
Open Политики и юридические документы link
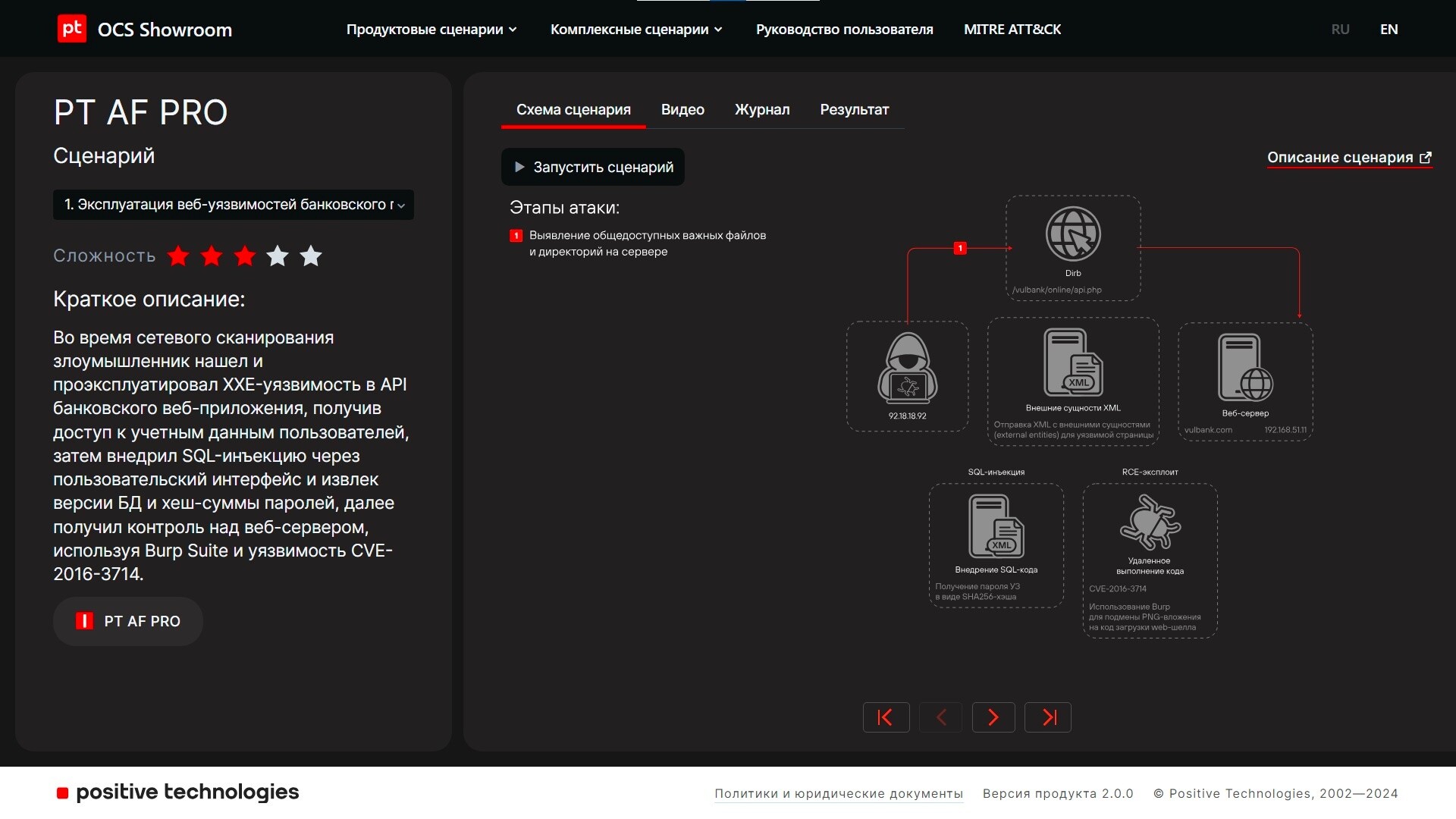(x=839, y=794)
